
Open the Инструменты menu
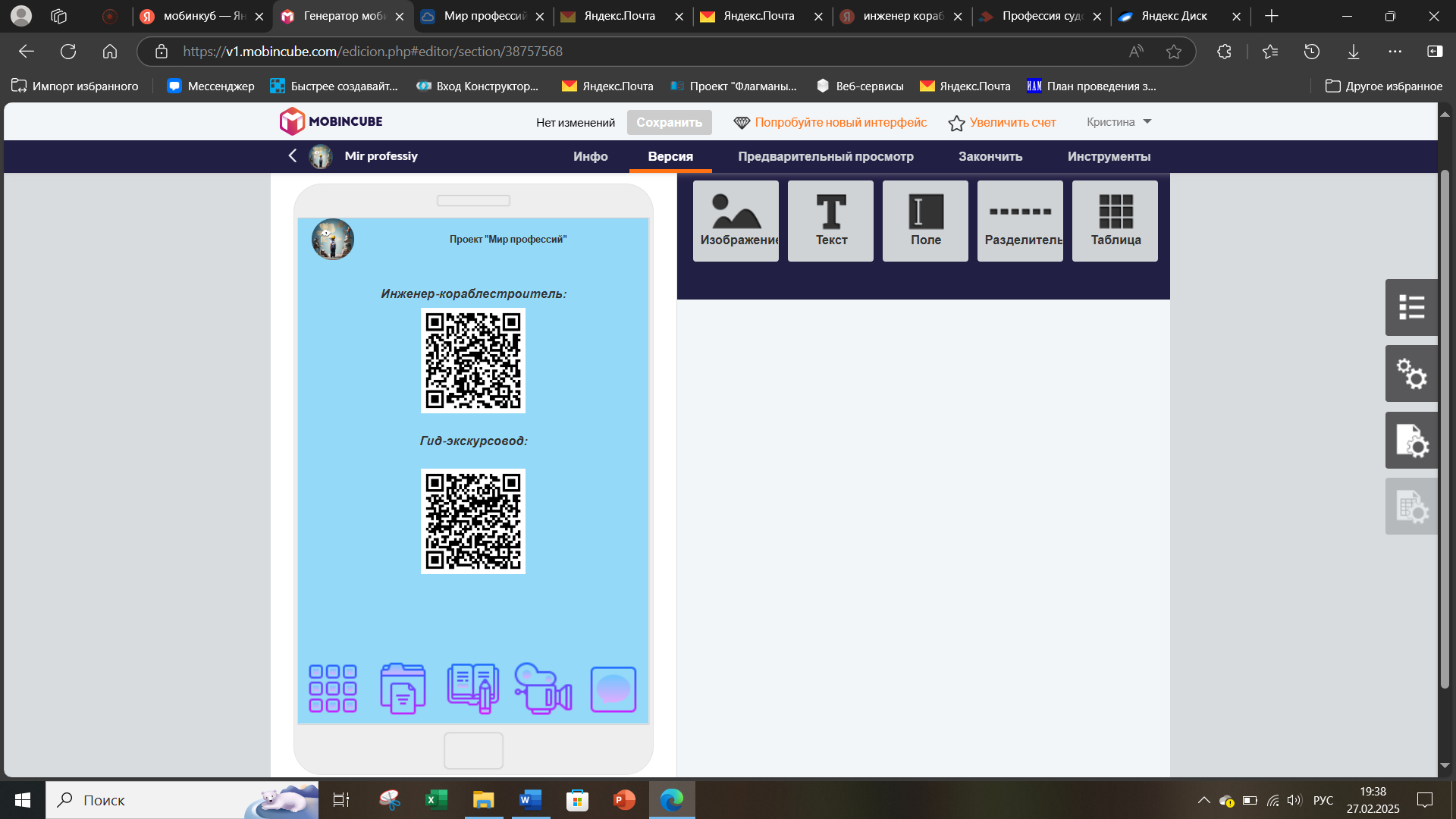[x=1109, y=156]
